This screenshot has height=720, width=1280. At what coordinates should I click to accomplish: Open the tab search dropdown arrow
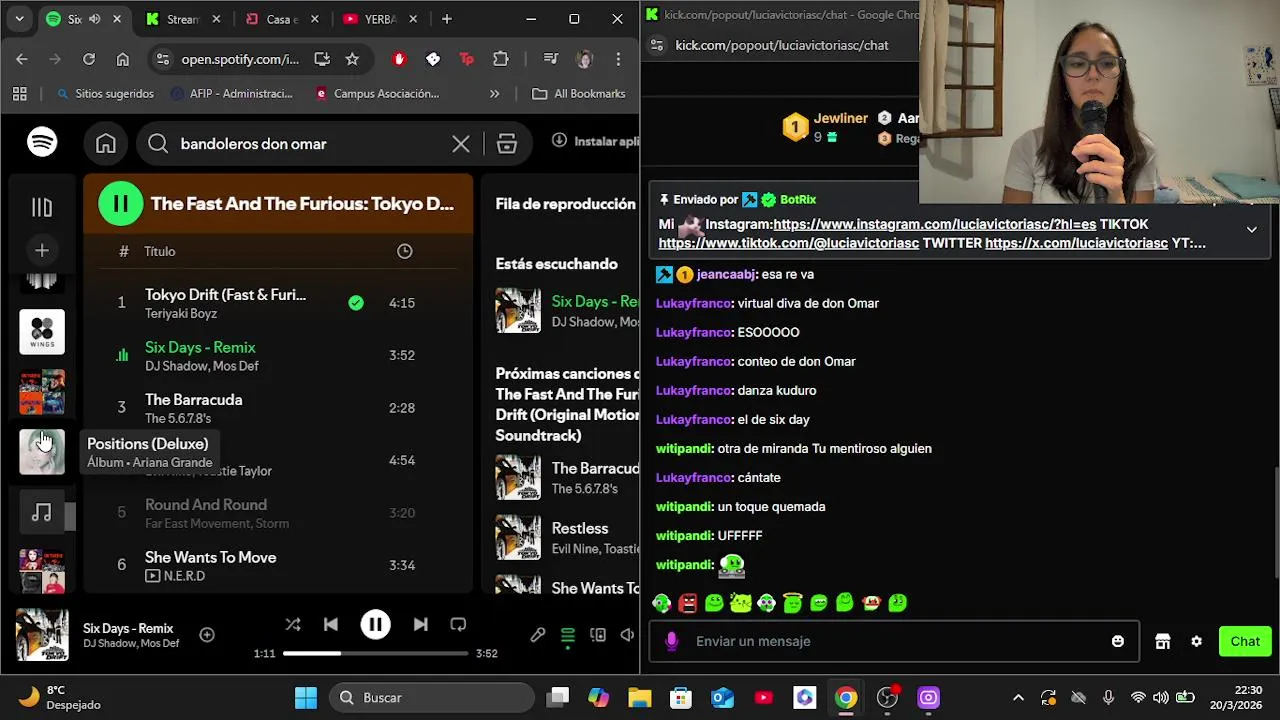[x=19, y=19]
